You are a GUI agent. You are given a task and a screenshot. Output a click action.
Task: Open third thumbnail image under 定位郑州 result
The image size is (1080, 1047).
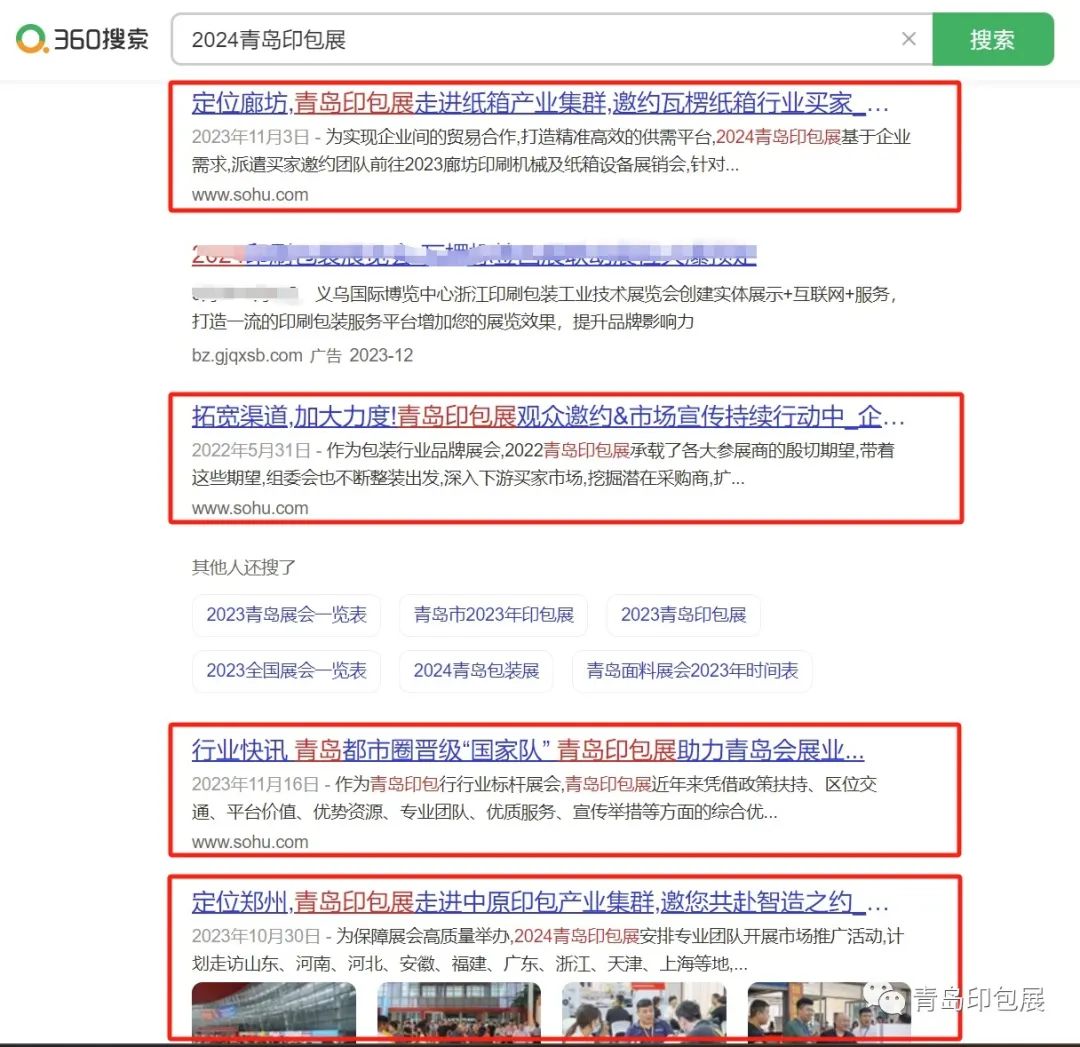click(x=643, y=1010)
